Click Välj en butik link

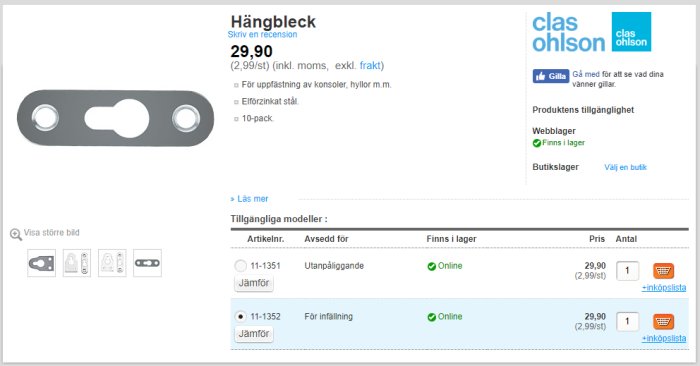tap(625, 167)
